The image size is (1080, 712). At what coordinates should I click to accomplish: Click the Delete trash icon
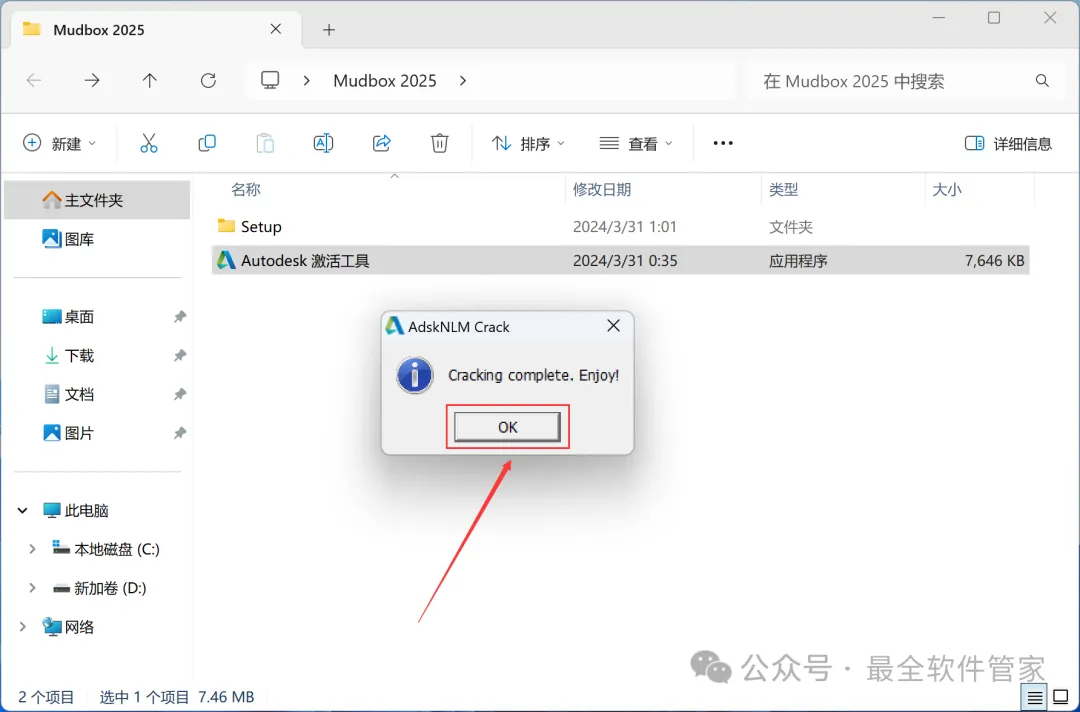coord(439,143)
